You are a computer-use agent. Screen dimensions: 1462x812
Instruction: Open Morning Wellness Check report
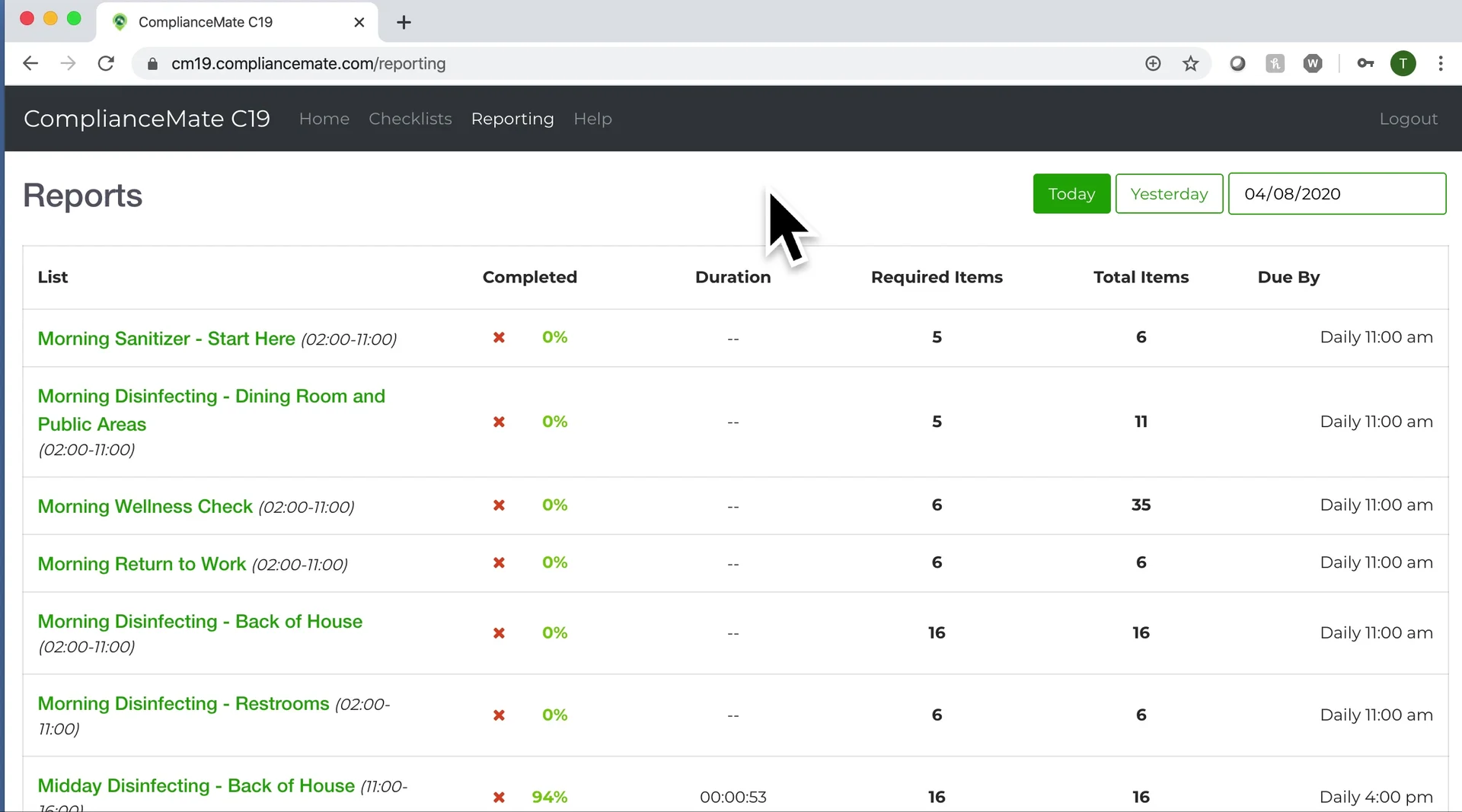pos(145,507)
